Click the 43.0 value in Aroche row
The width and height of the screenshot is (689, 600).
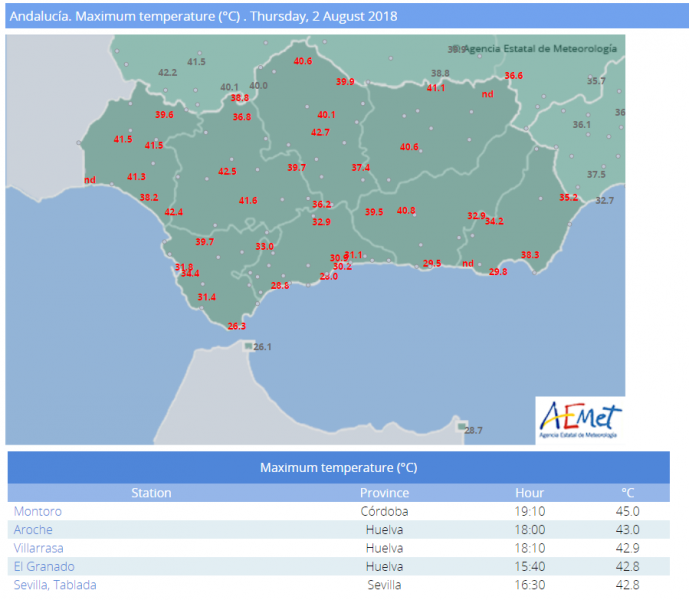click(627, 530)
